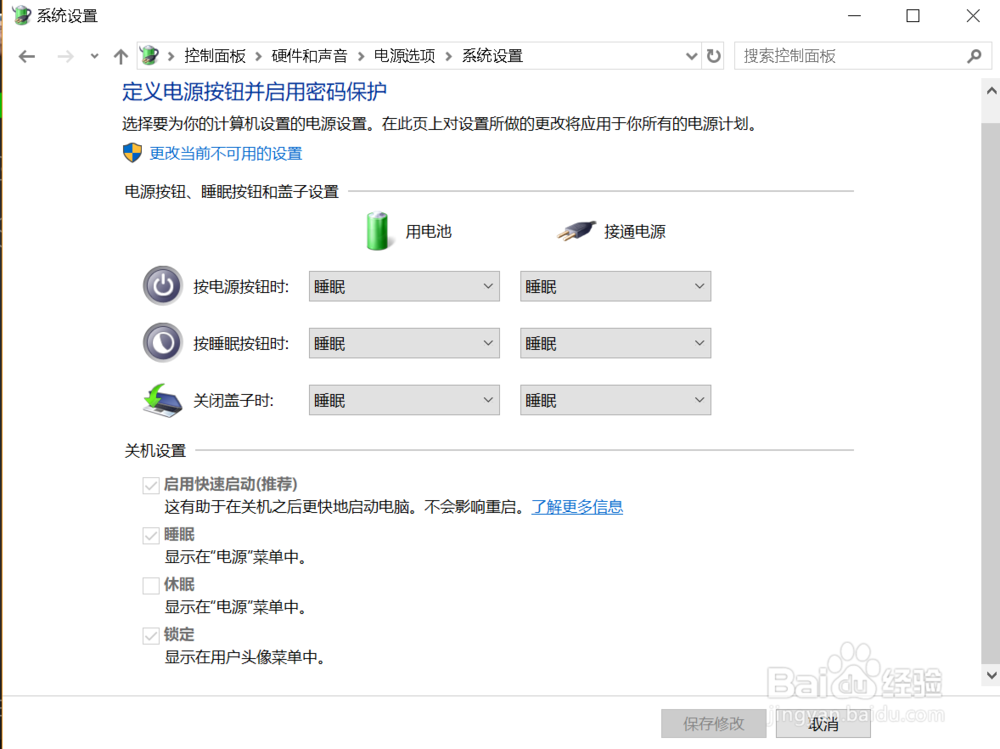
Task: Click 系统设置 breadcrumb
Action: (492, 56)
